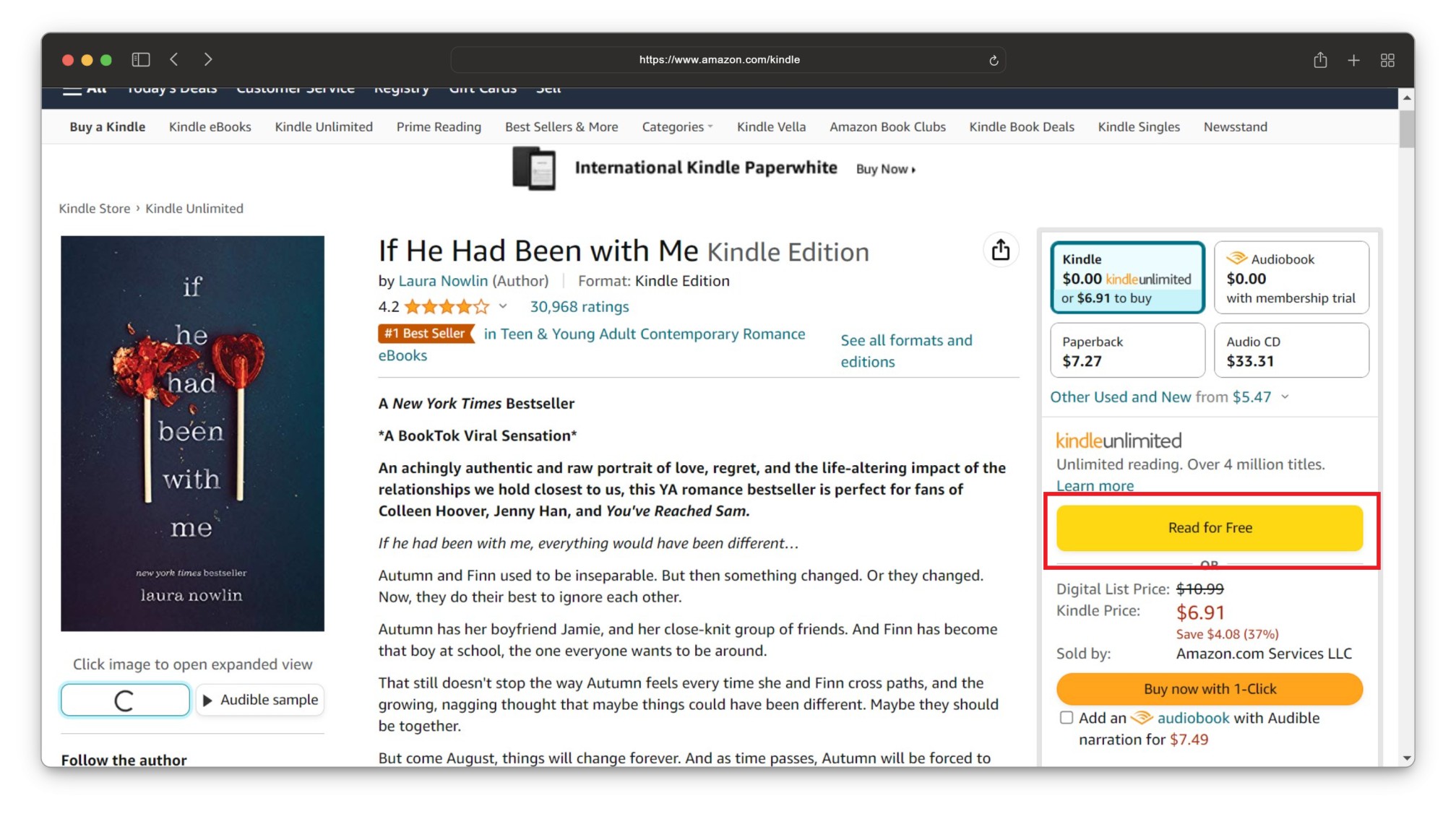Screen dimensions: 1456x819
Task: Click the browser sidebar toggle icon
Action: point(141,59)
